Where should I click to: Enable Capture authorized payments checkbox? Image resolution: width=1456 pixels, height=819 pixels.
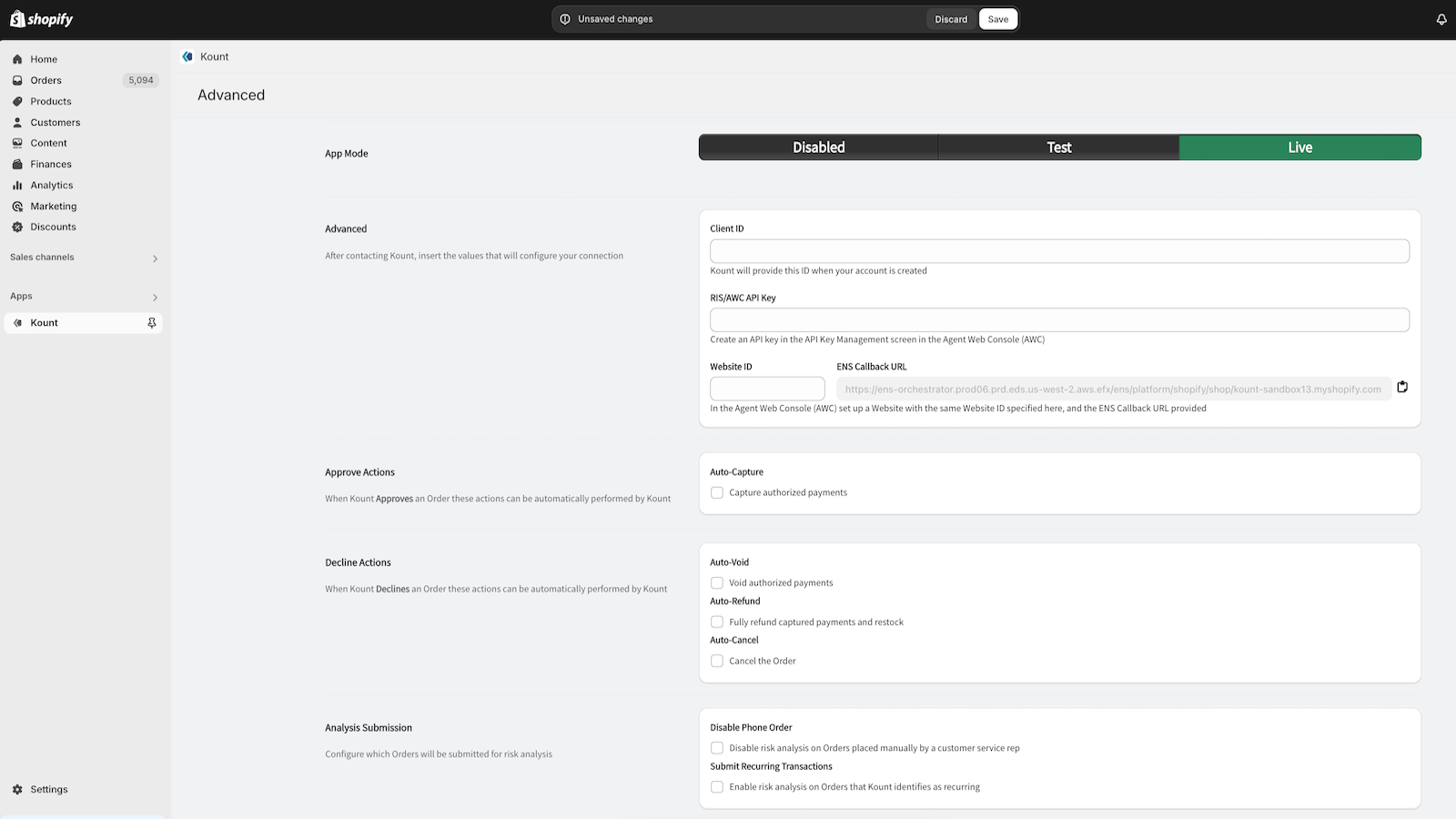coord(717,493)
